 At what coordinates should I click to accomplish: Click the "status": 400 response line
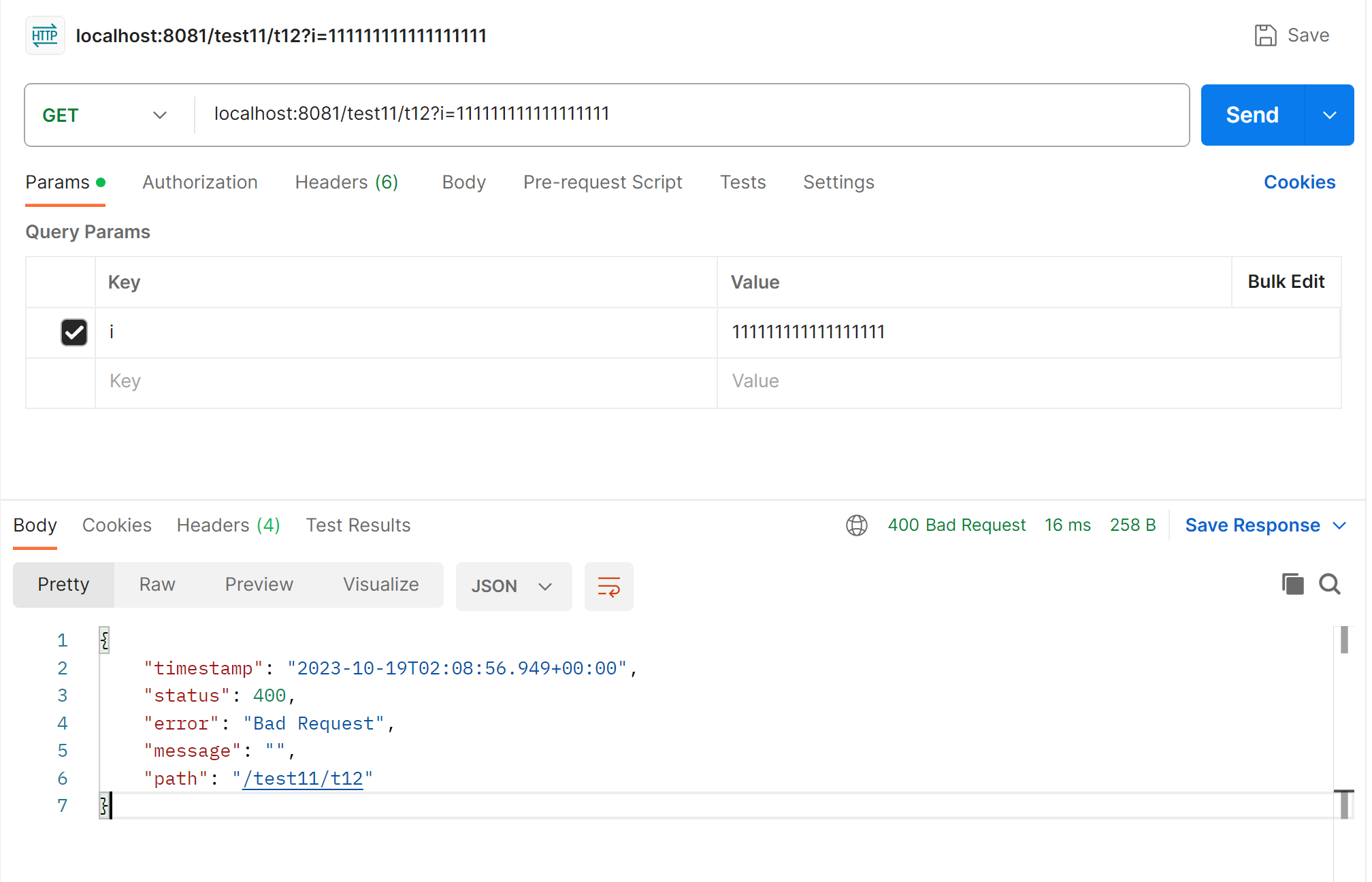tap(219, 696)
